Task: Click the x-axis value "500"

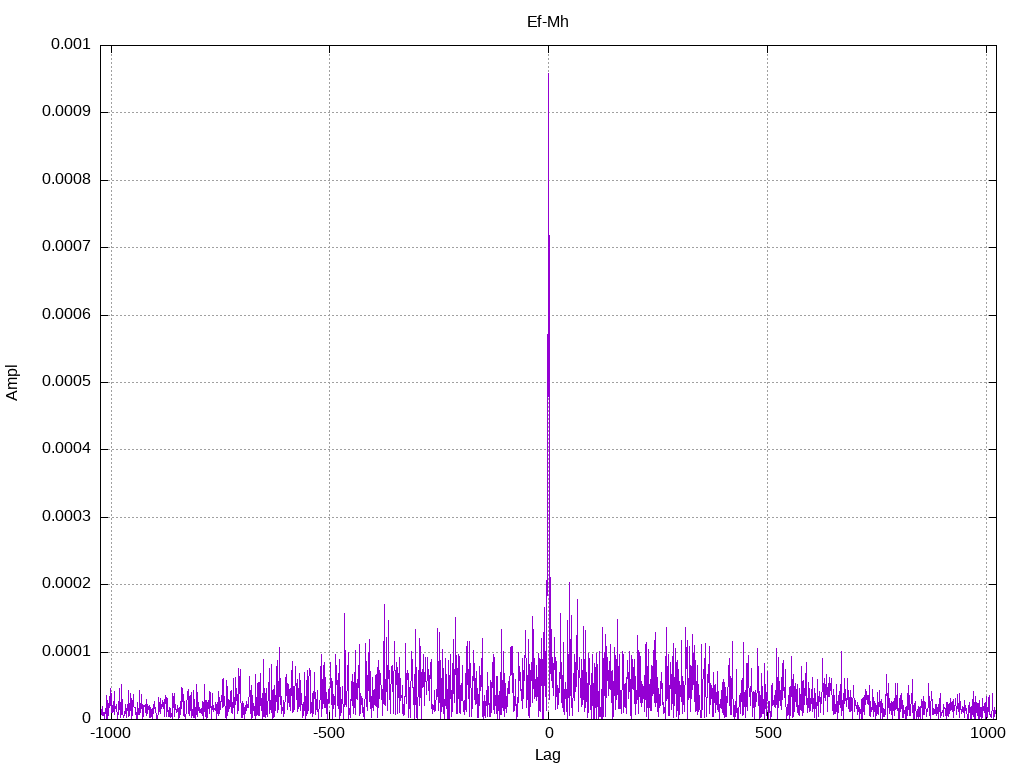Action: pyautogui.click(x=768, y=733)
